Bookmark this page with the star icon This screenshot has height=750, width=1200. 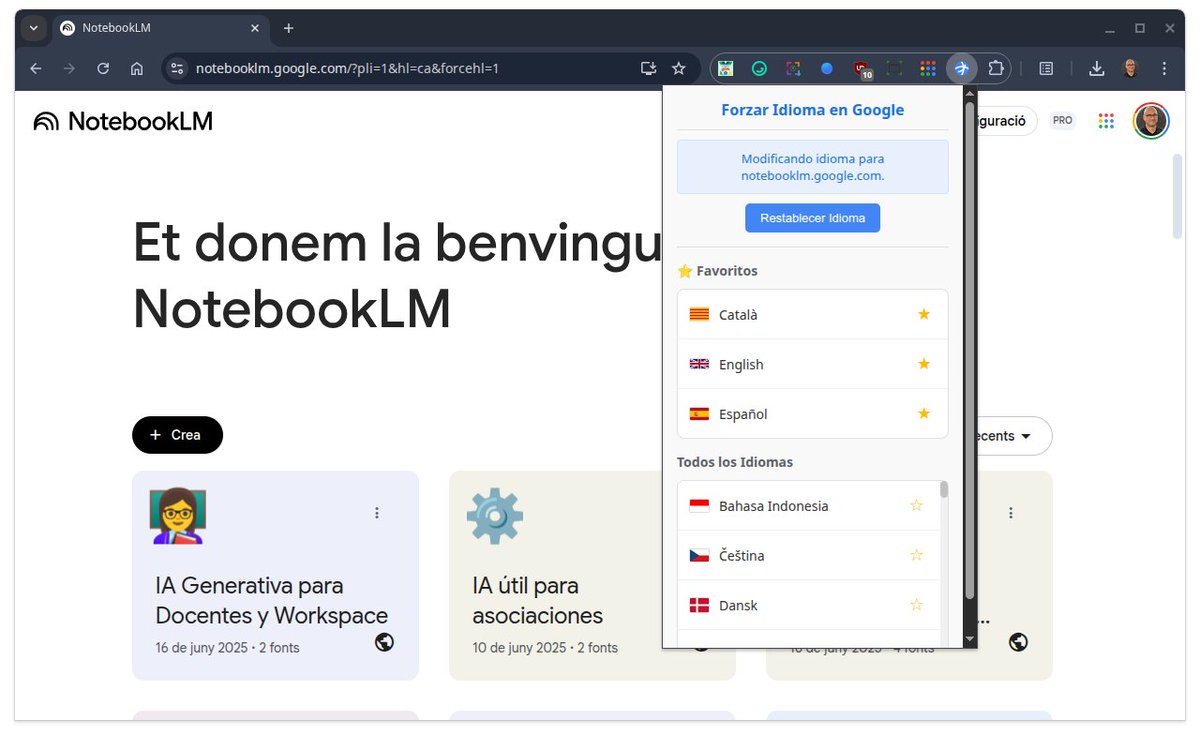pos(679,69)
